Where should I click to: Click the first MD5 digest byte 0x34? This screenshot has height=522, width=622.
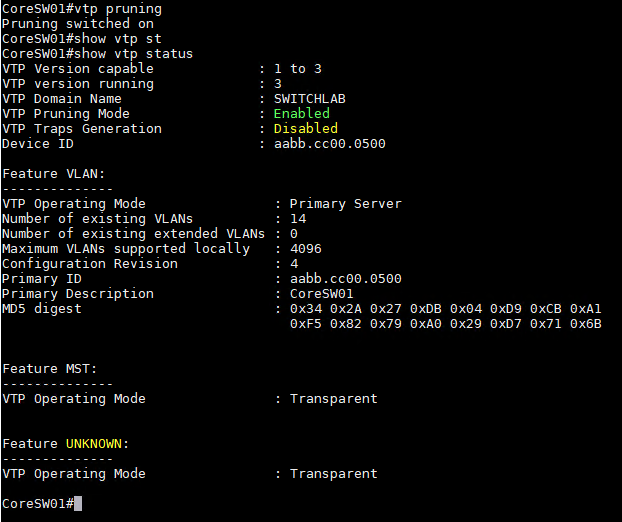click(306, 309)
